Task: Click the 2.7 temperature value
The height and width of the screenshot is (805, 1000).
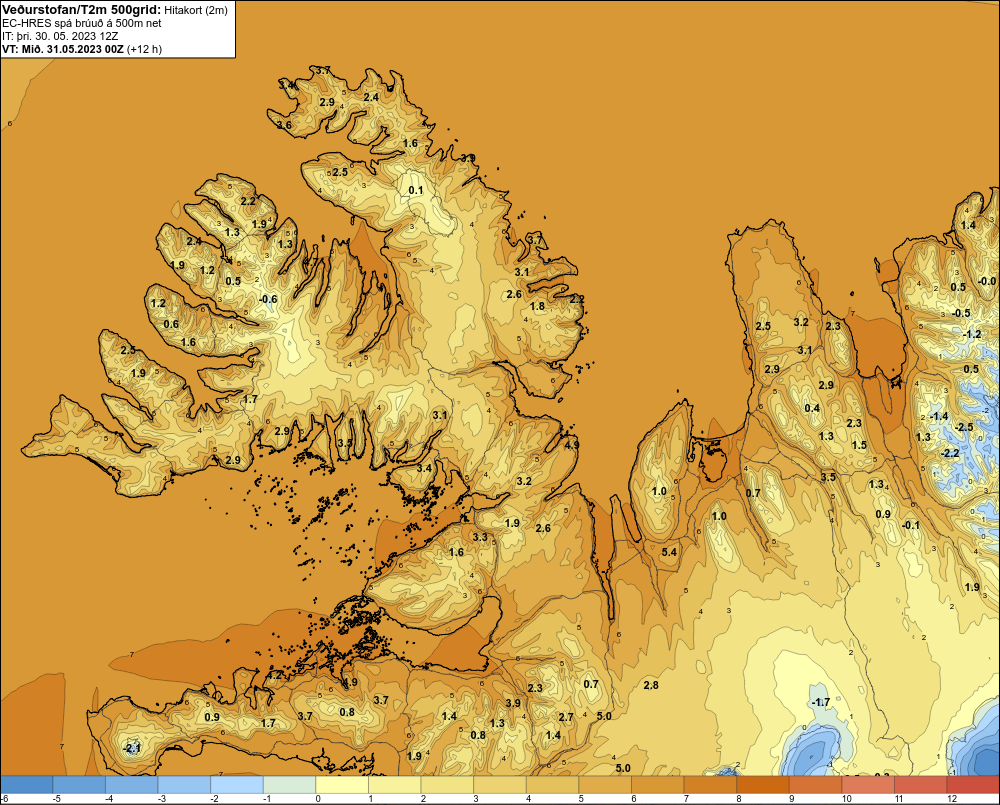Action: [x=566, y=717]
